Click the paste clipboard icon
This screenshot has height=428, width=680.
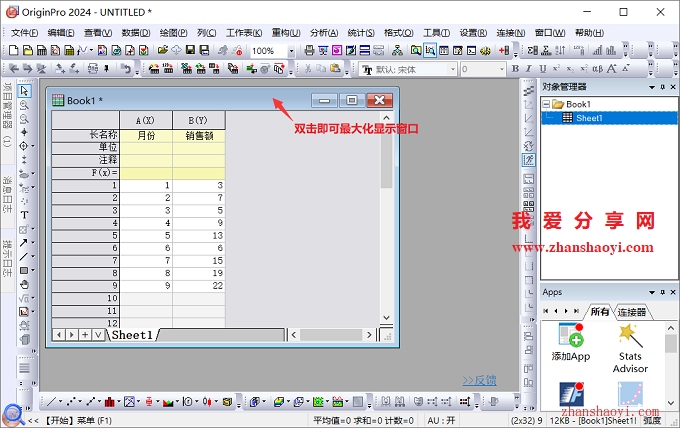click(x=335, y=69)
